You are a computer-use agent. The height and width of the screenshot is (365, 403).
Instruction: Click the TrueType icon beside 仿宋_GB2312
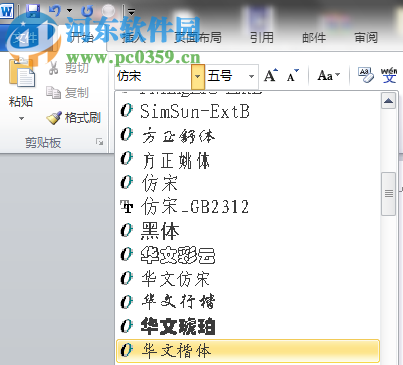(127, 207)
